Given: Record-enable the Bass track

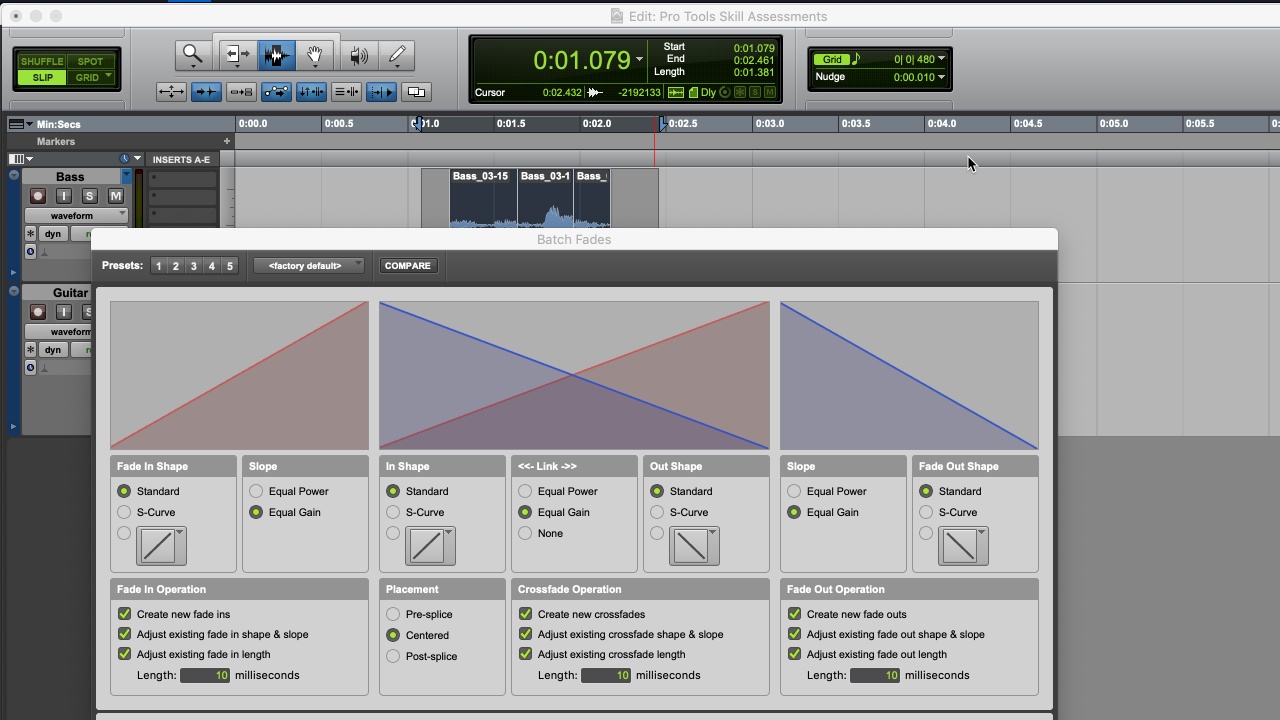Looking at the screenshot, I should [38, 197].
